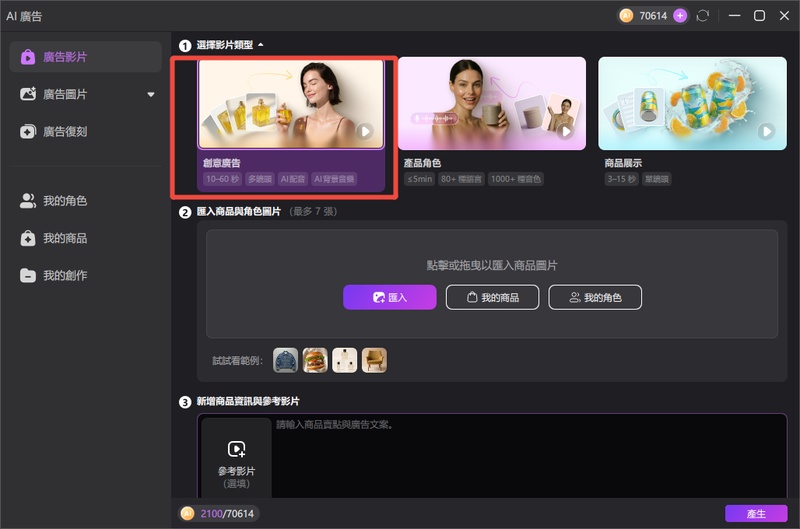Try the hamburger sample image
Viewport: 800px width, 529px height.
coord(315,361)
